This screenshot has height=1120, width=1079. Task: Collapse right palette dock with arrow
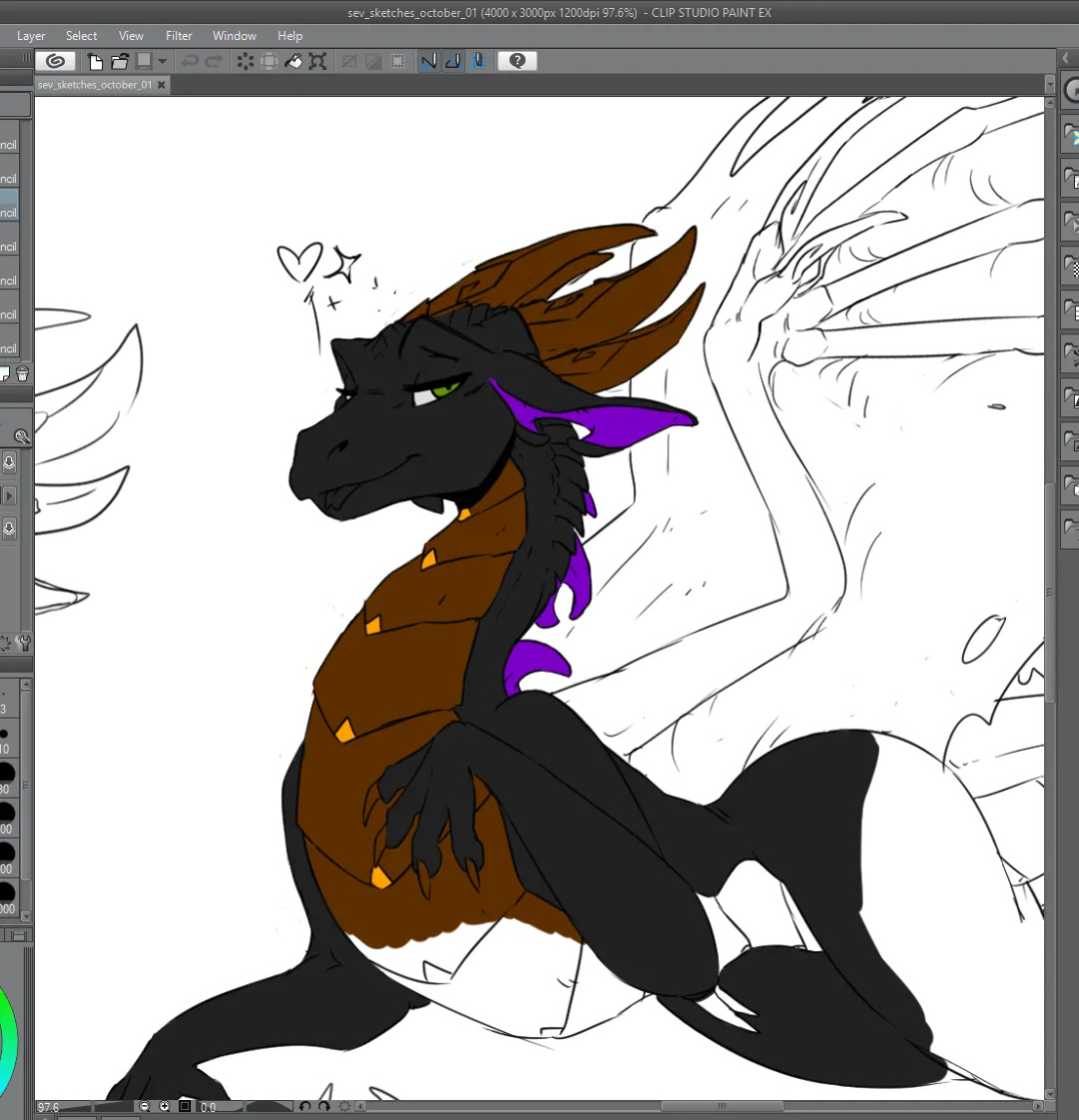(1065, 59)
